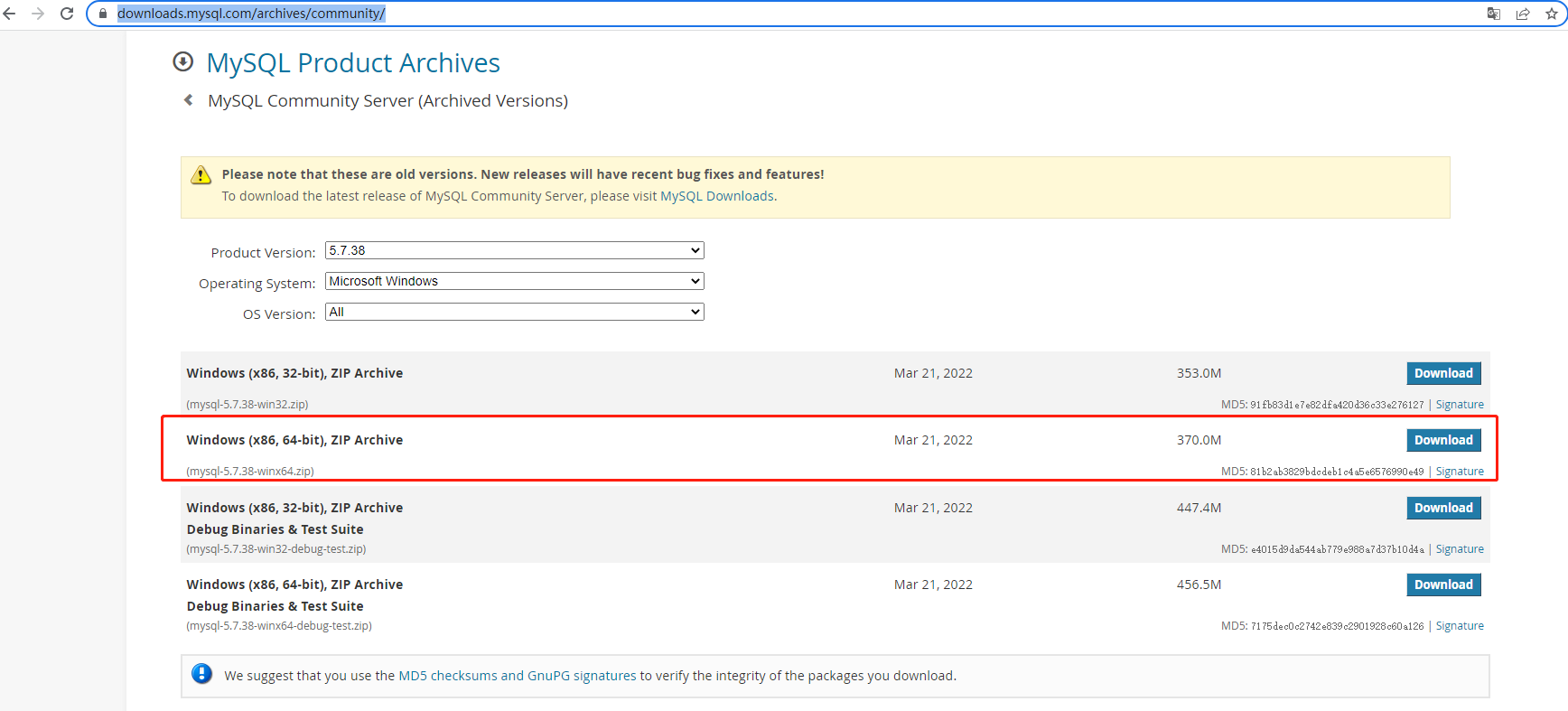Click the MD5 hash starting with 7175de
Viewport: 1568px width, 711px height.
tap(1337, 626)
